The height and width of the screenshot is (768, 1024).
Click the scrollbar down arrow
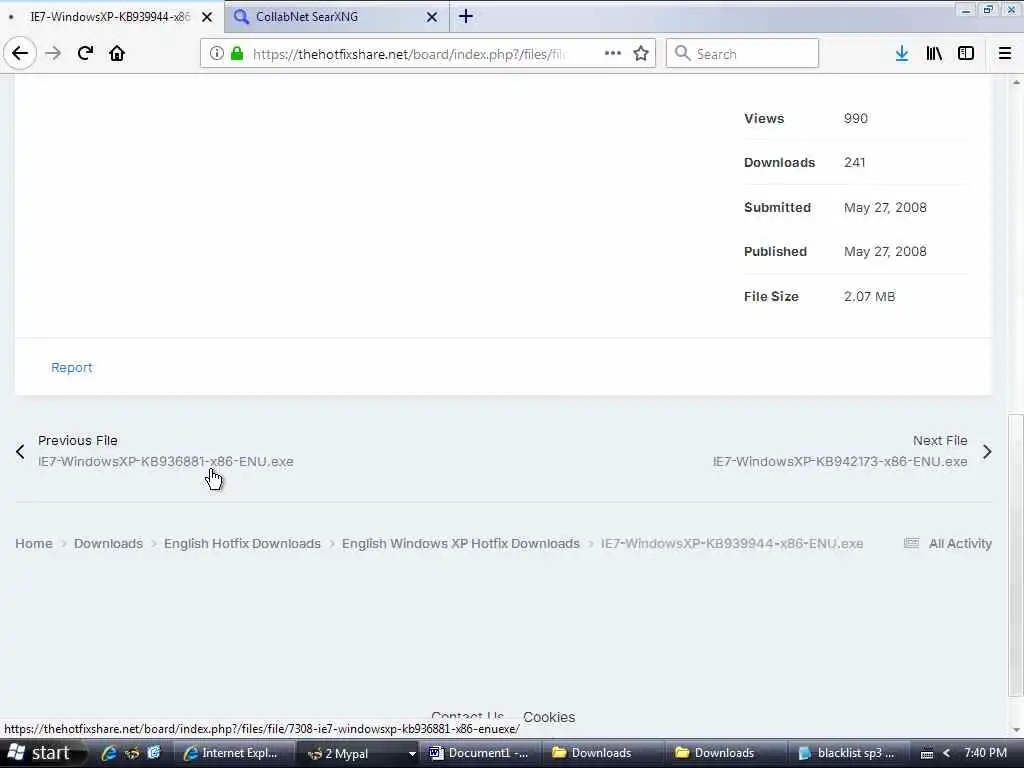pyautogui.click(x=1016, y=730)
